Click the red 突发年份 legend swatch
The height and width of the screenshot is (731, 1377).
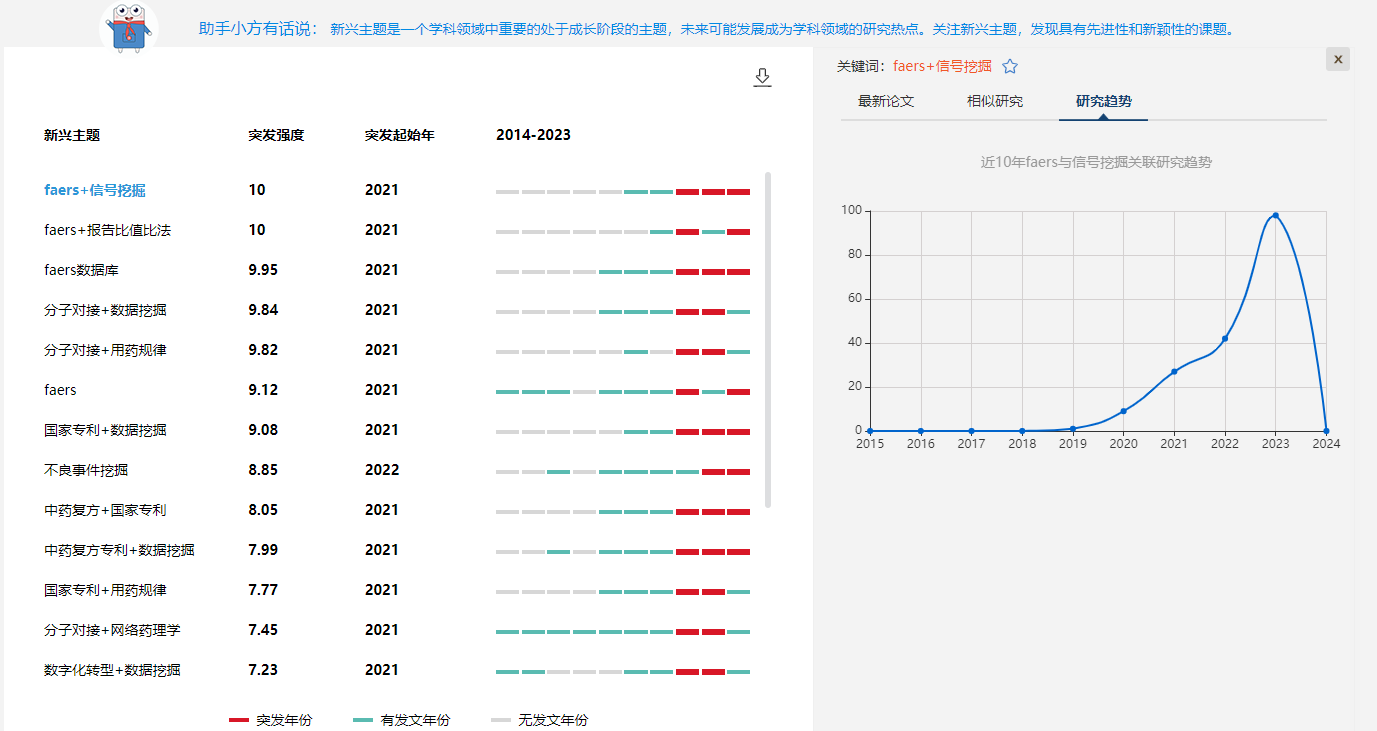pyautogui.click(x=239, y=720)
